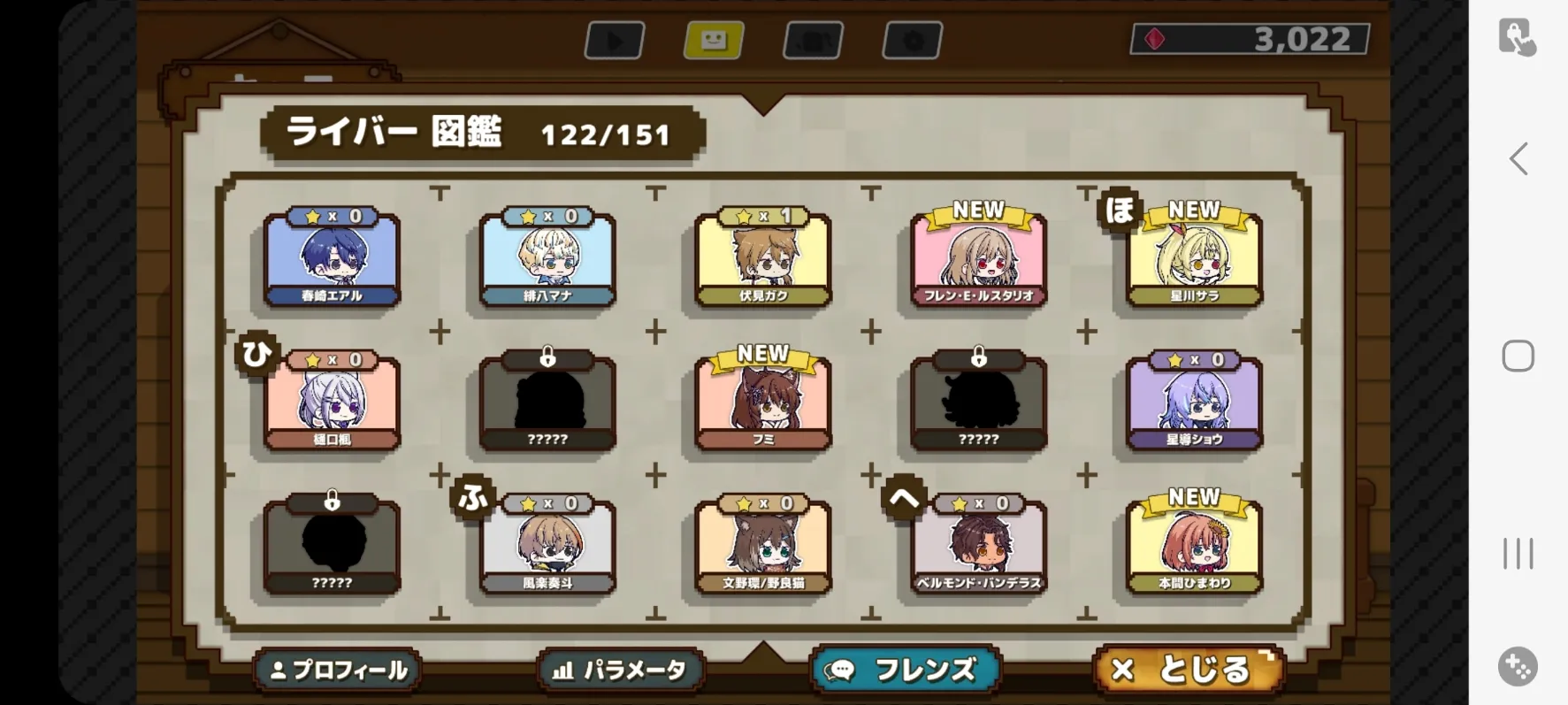Open the プロフィール profile button
The image size is (1568, 705).
pos(337,671)
